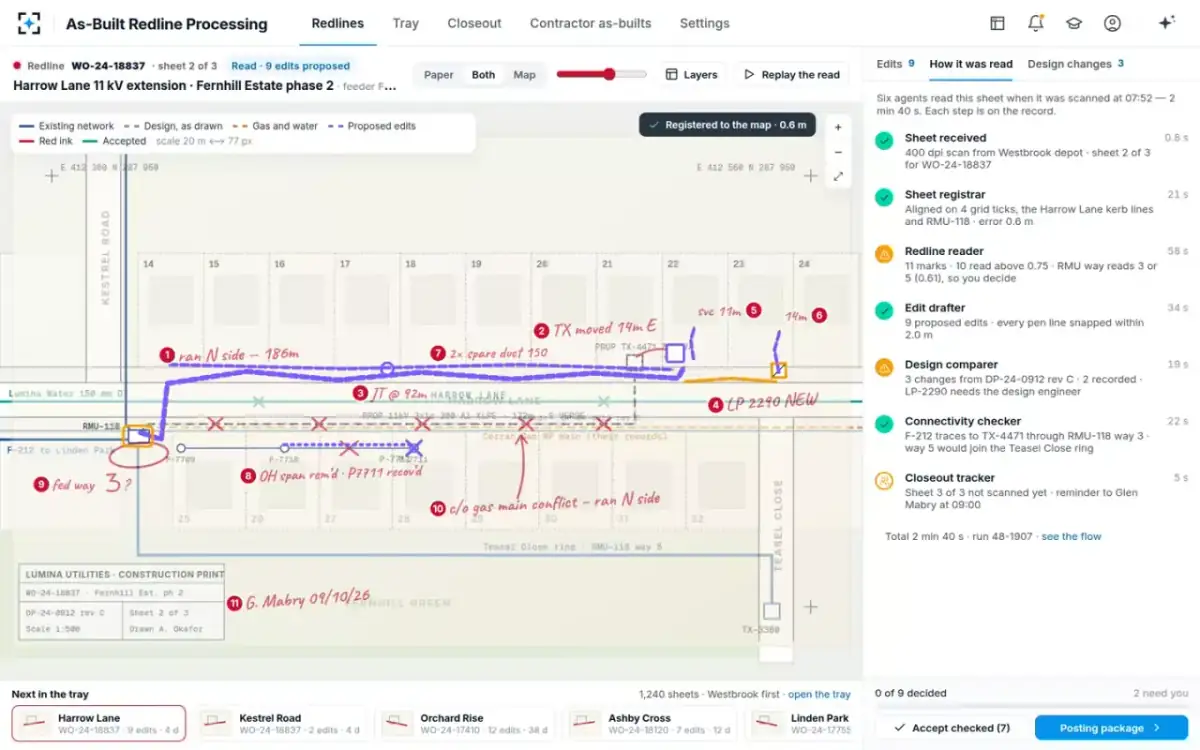Image resolution: width=1200 pixels, height=750 pixels.
Task: Open notifications bell
Action: 1035,23
